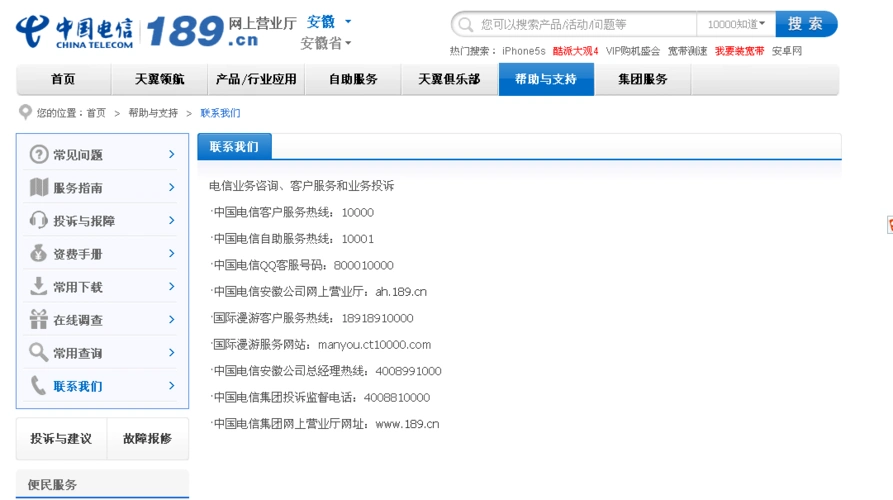Expand 常用查询 chevron arrow
893x500 pixels.
[171, 353]
